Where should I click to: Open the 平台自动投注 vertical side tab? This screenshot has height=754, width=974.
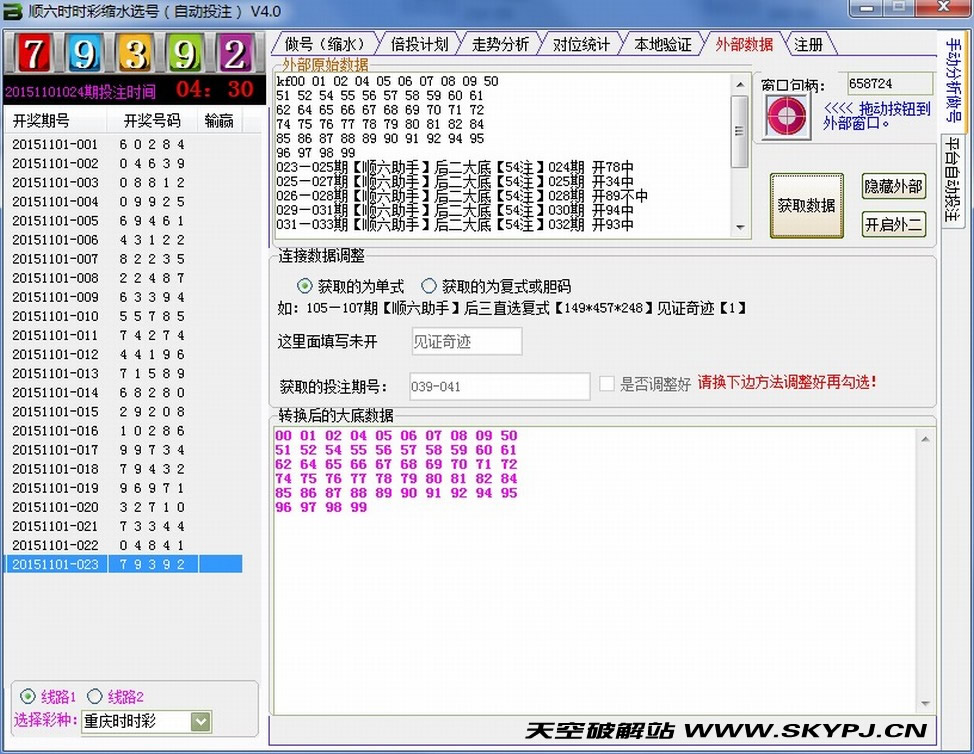coord(952,183)
